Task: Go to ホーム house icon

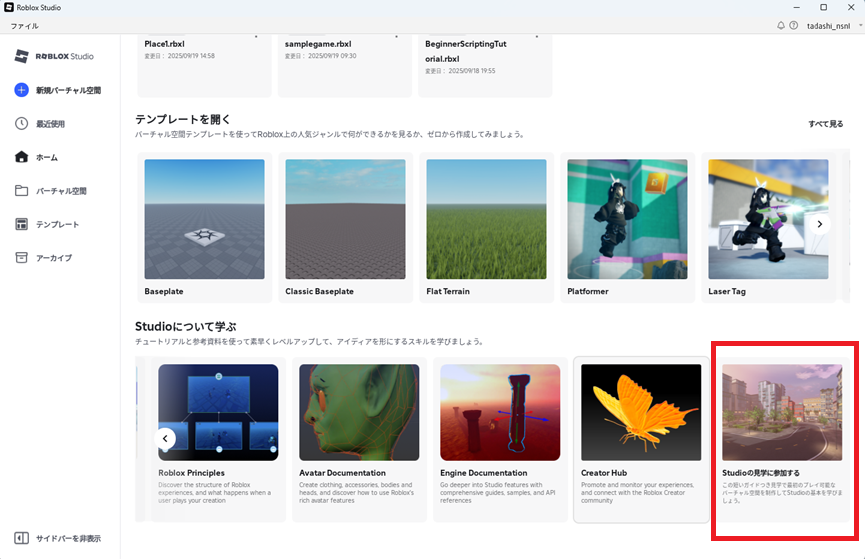Action: click(x=22, y=157)
